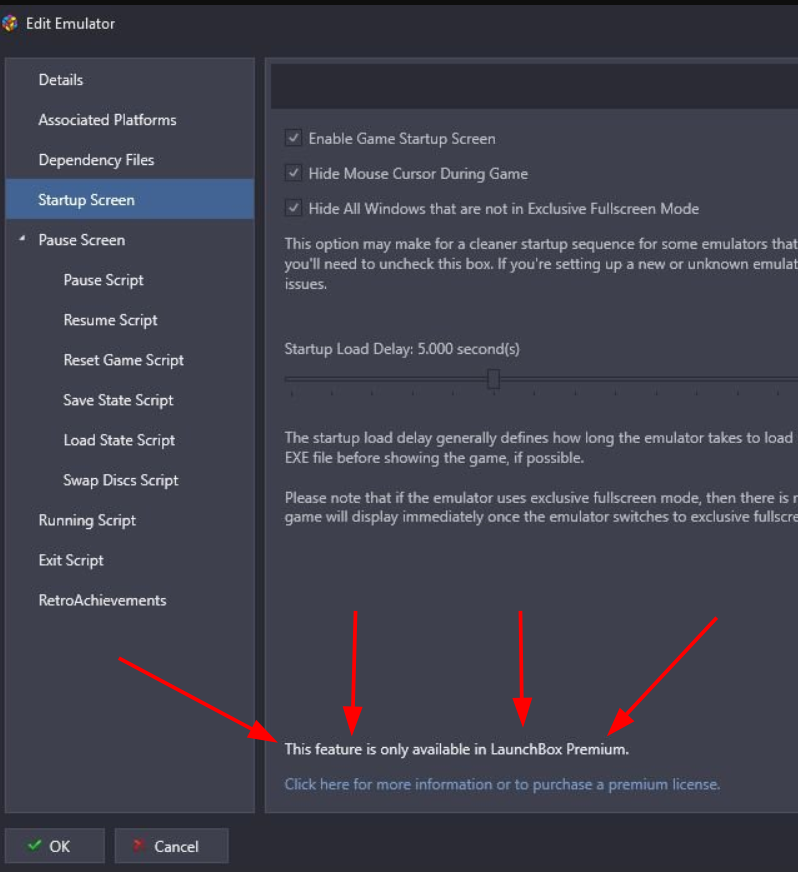This screenshot has width=798, height=872.
Task: Click the purchase a premium license link
Action: [502, 784]
